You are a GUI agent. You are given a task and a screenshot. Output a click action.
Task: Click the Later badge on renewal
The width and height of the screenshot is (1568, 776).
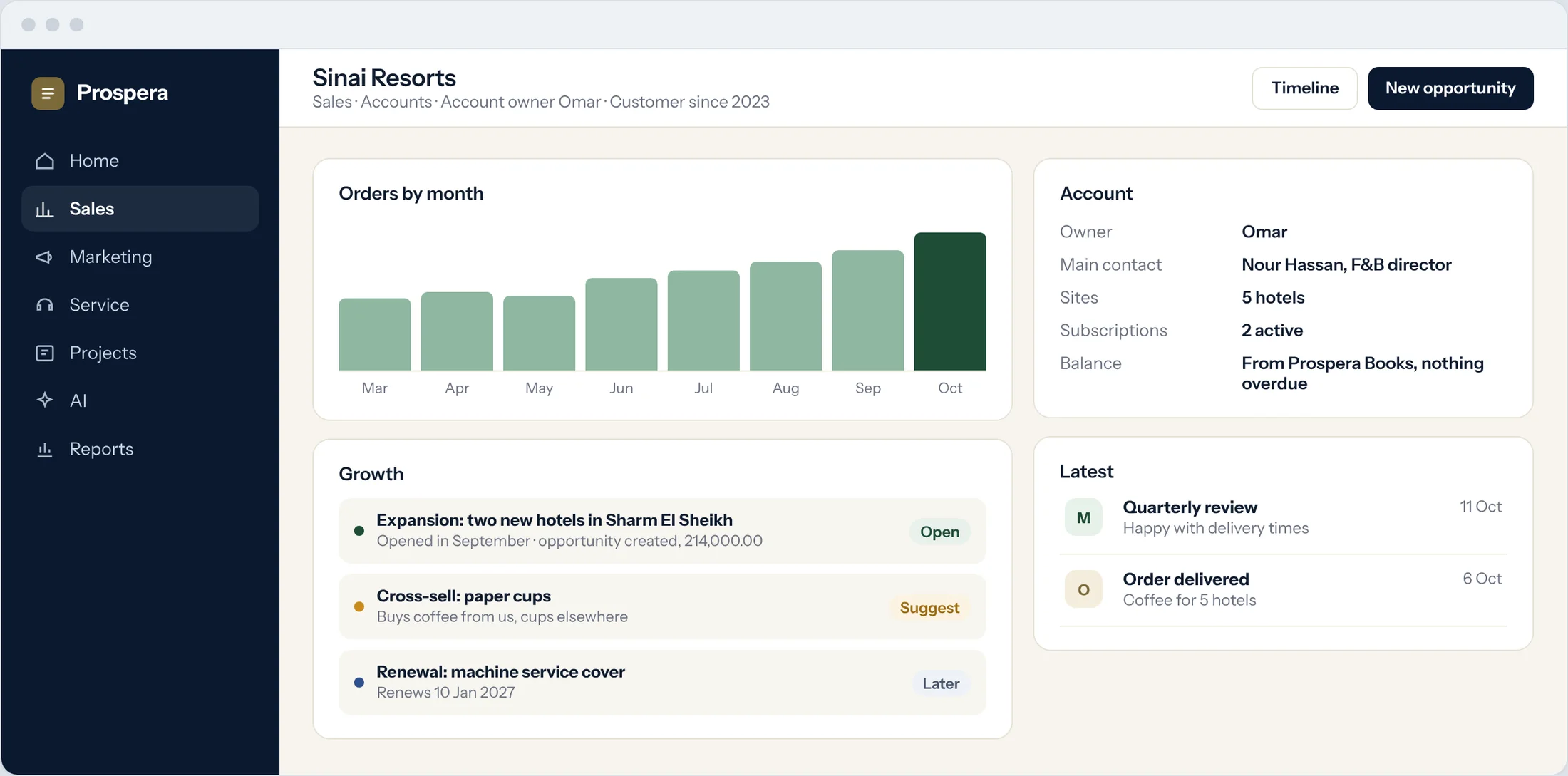coord(941,683)
